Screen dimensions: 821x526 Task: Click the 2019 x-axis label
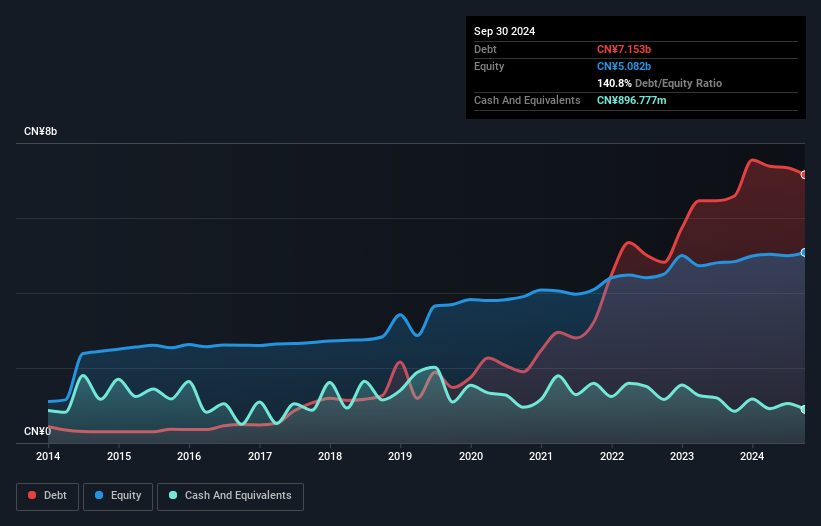[400, 456]
